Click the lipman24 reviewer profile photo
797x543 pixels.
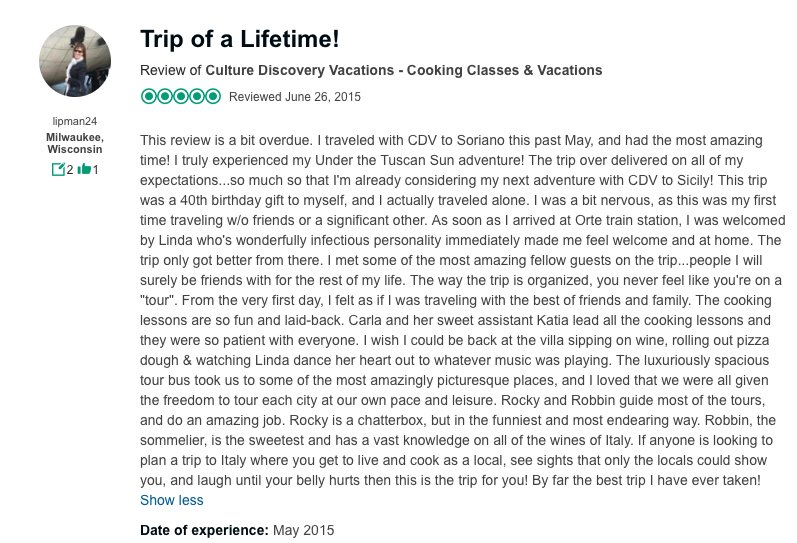(x=75, y=61)
